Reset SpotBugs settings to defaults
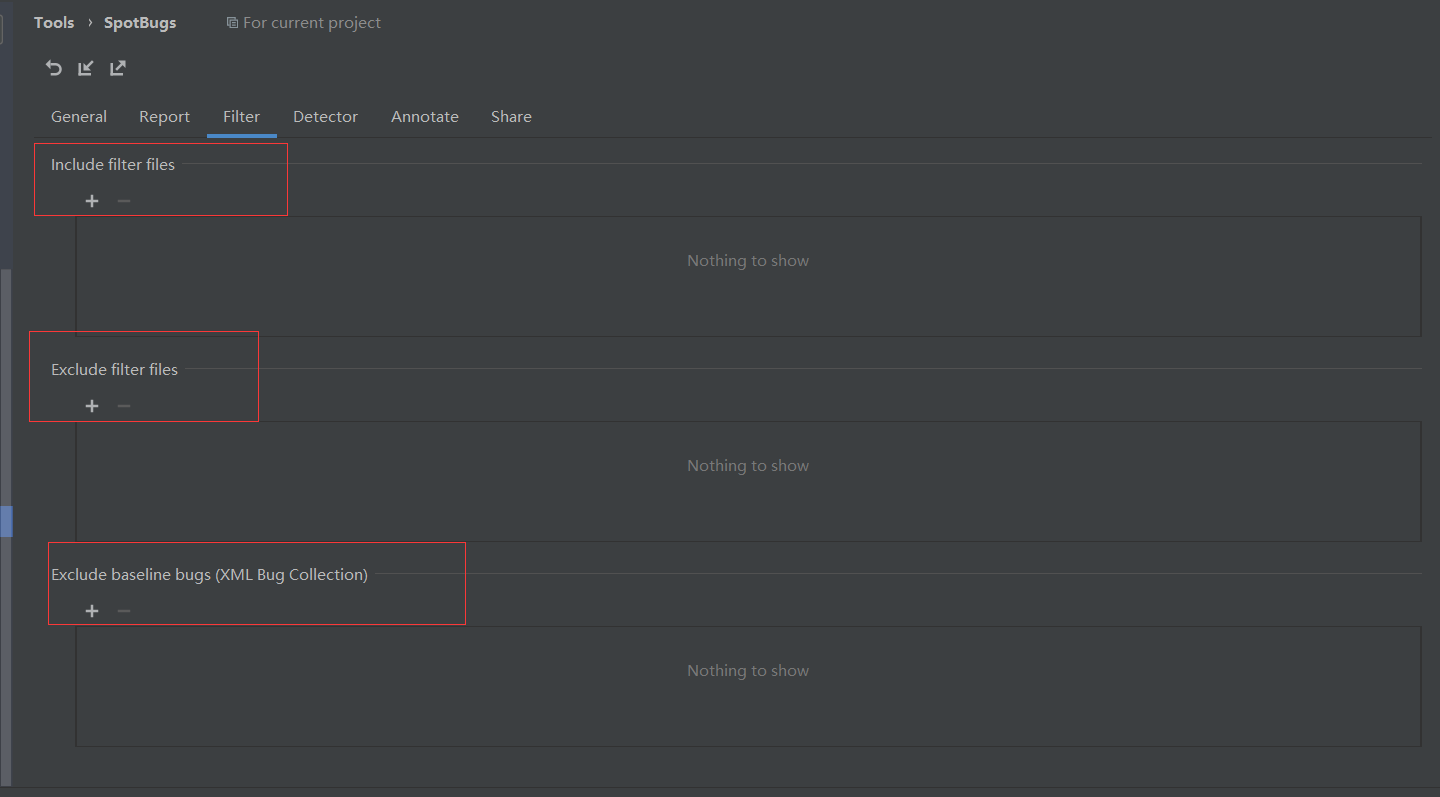1440x797 pixels. click(x=53, y=68)
